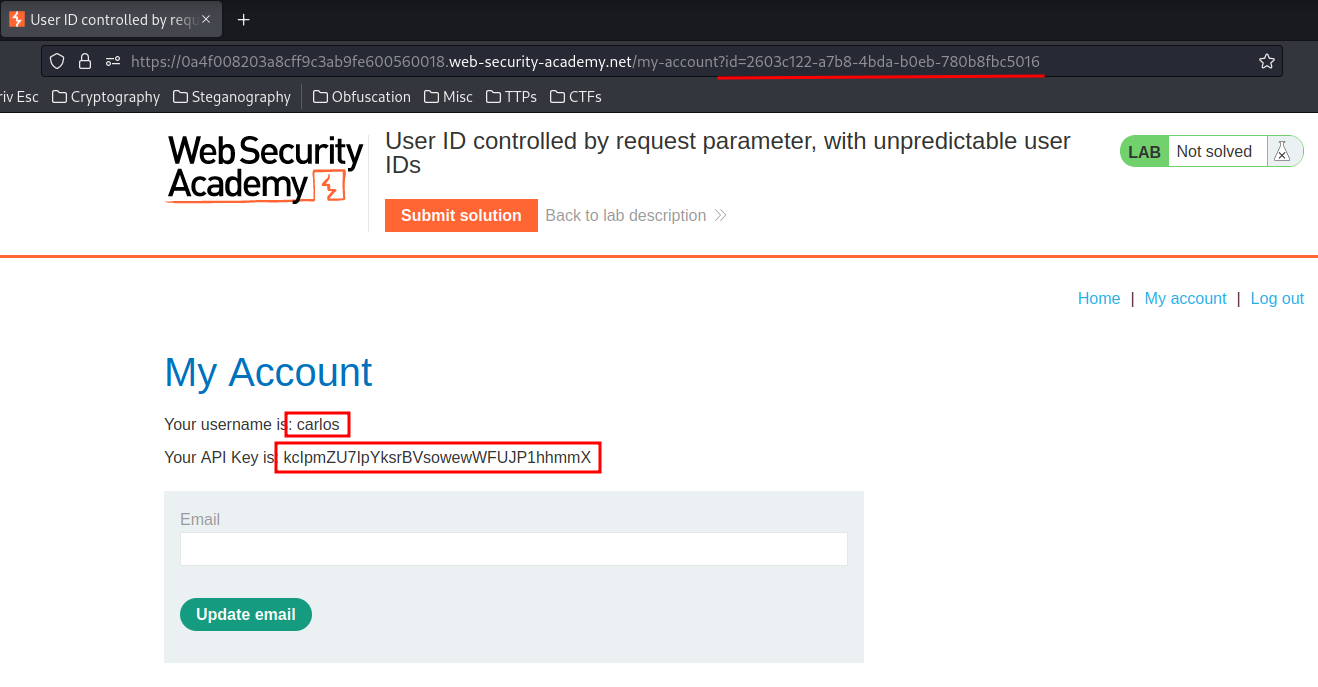This screenshot has width=1318, height=687.
Task: Click the green LAB badge
Action: click(x=1144, y=152)
